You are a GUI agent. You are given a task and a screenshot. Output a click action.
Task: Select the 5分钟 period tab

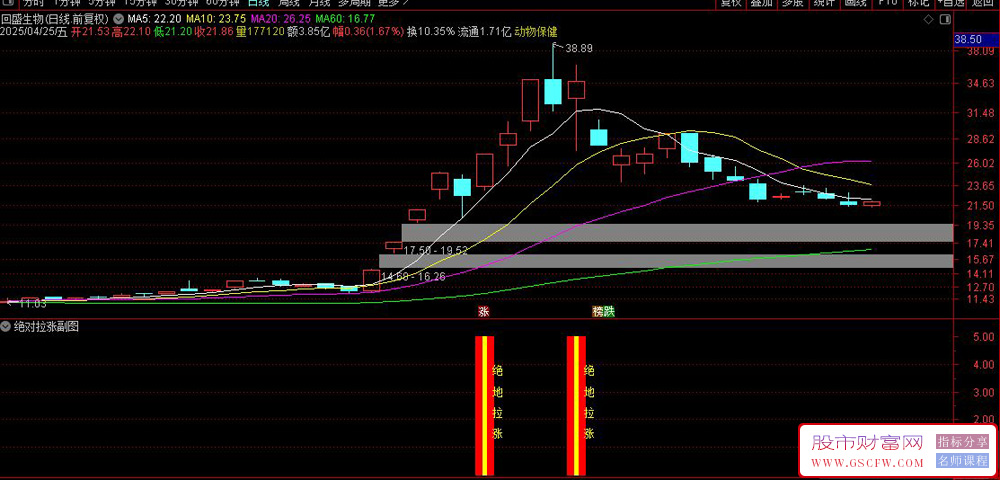coord(102,3)
